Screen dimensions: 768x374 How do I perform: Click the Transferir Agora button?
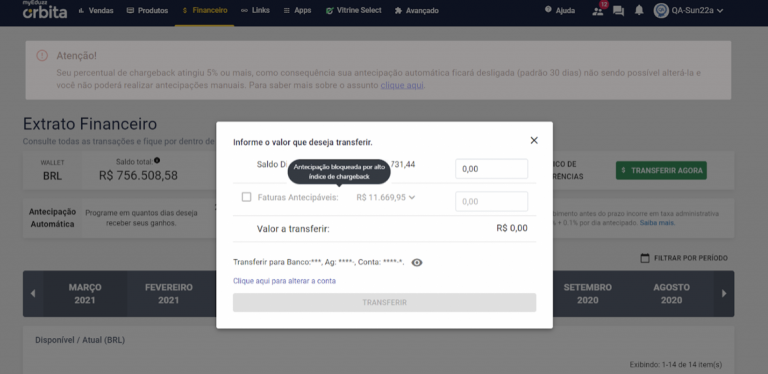coord(661,170)
